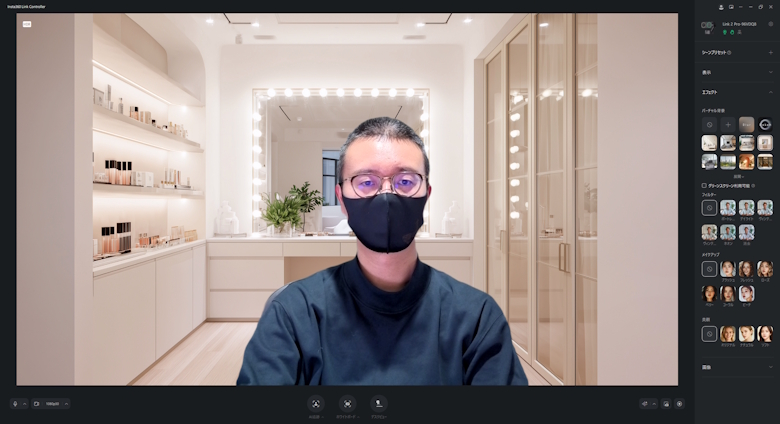Expand the 表示 section

click(x=770, y=72)
